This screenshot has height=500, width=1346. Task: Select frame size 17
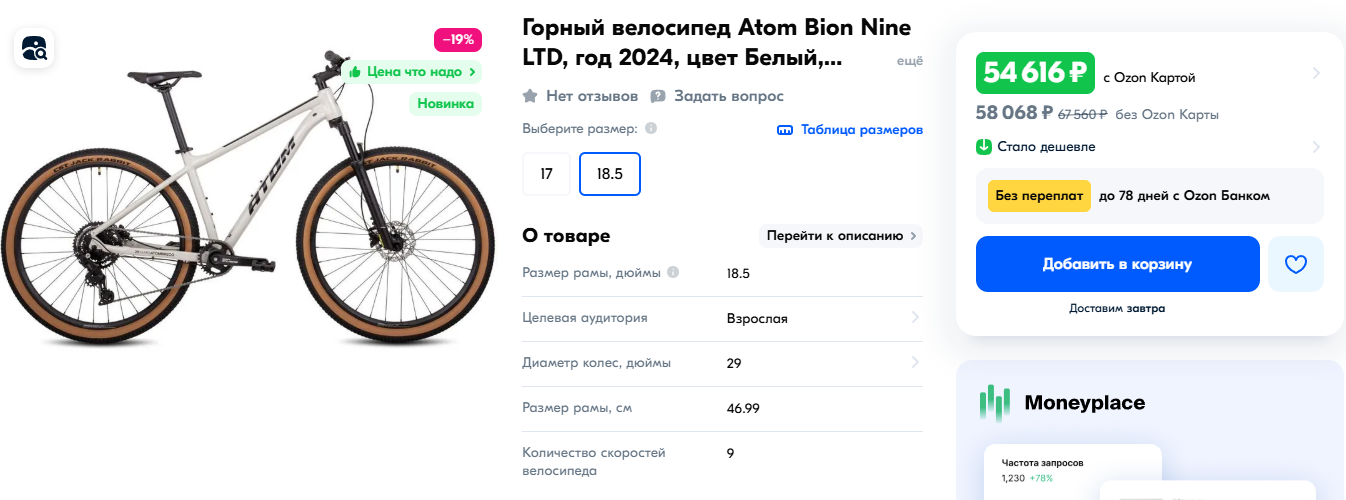point(546,174)
